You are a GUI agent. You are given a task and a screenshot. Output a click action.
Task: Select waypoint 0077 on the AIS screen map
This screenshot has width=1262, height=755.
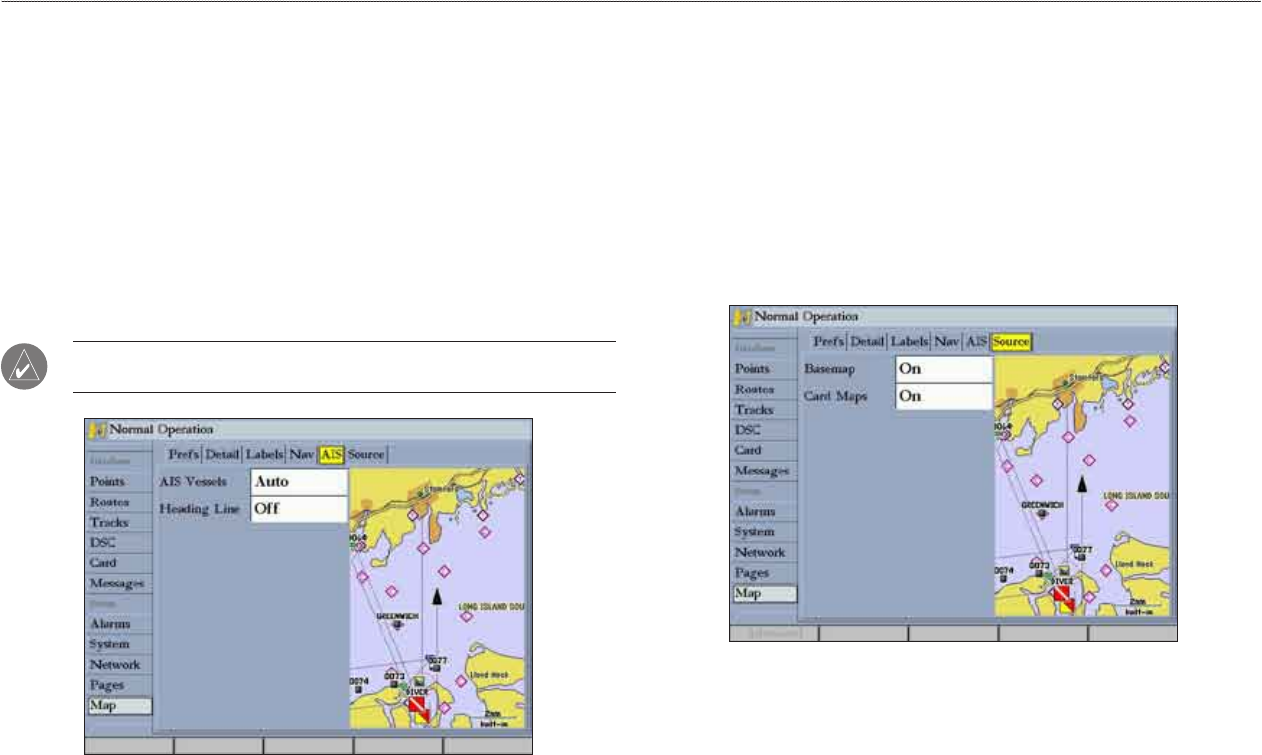tap(437, 664)
